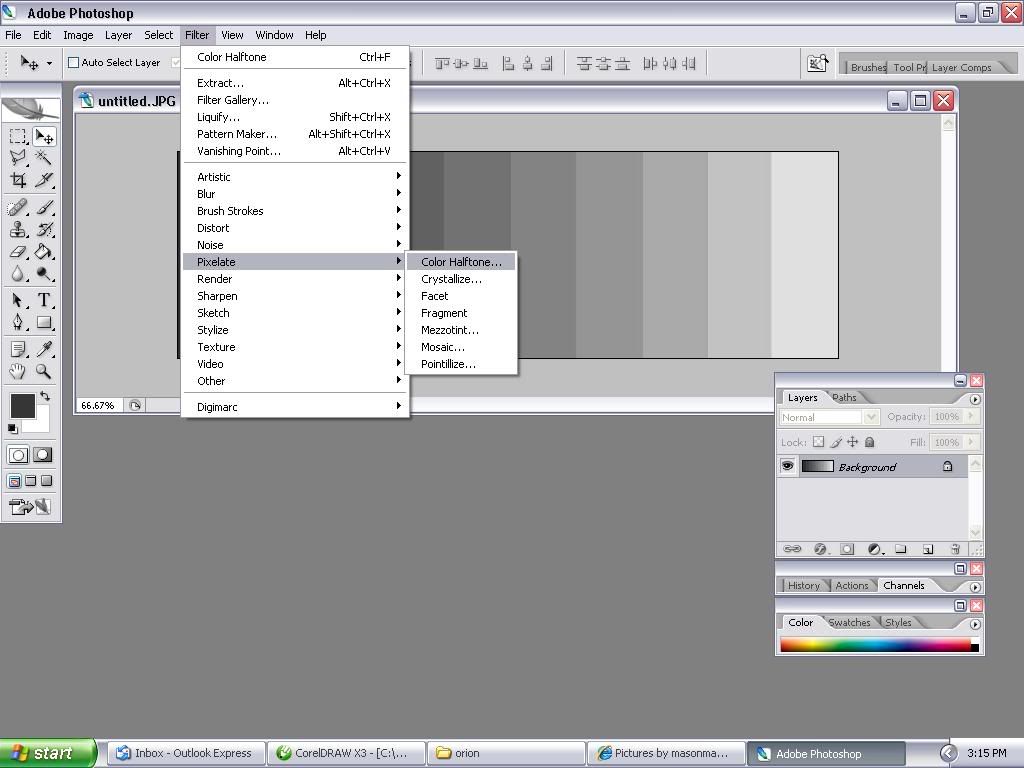Click Edit in ImageReady button

pos(29,506)
